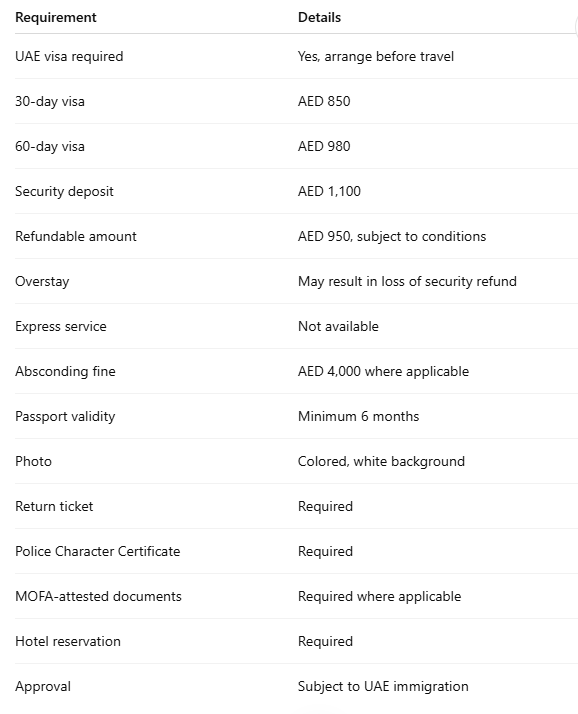Select the Security deposit label
Viewport: 578px width, 714px height.
coord(64,191)
